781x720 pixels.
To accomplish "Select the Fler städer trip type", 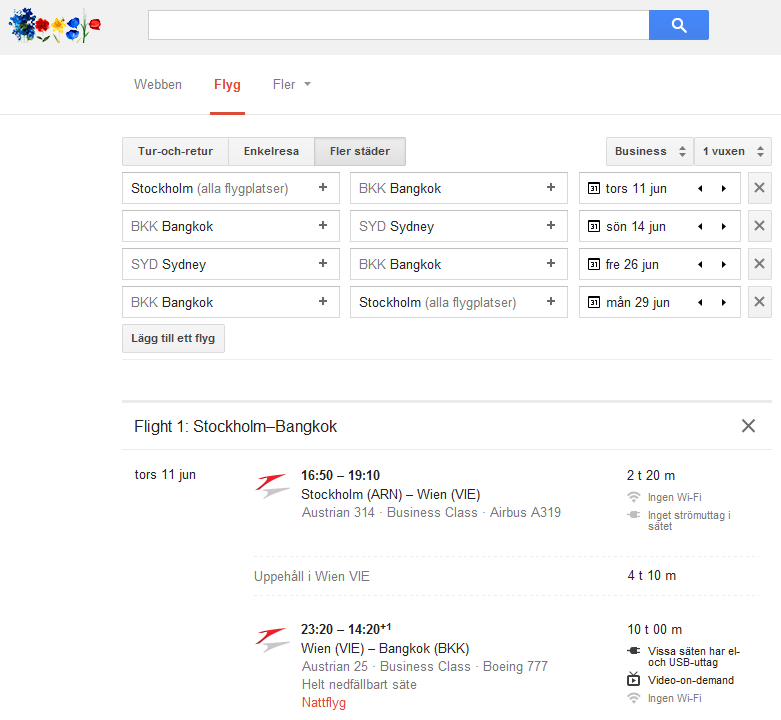I will click(360, 152).
